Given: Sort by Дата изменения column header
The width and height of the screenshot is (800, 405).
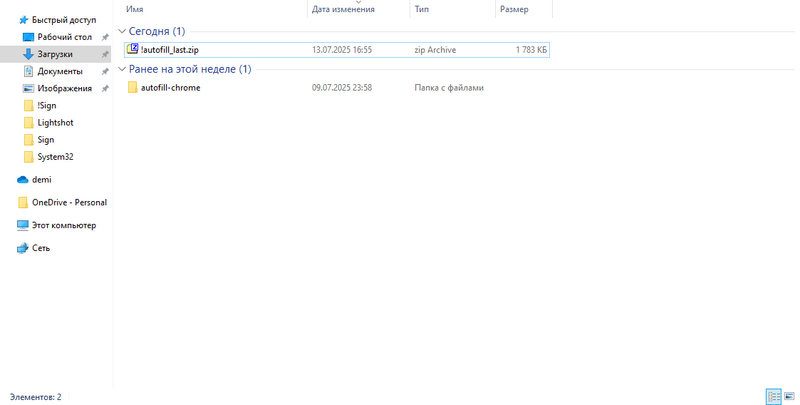Looking at the screenshot, I should 343,9.
